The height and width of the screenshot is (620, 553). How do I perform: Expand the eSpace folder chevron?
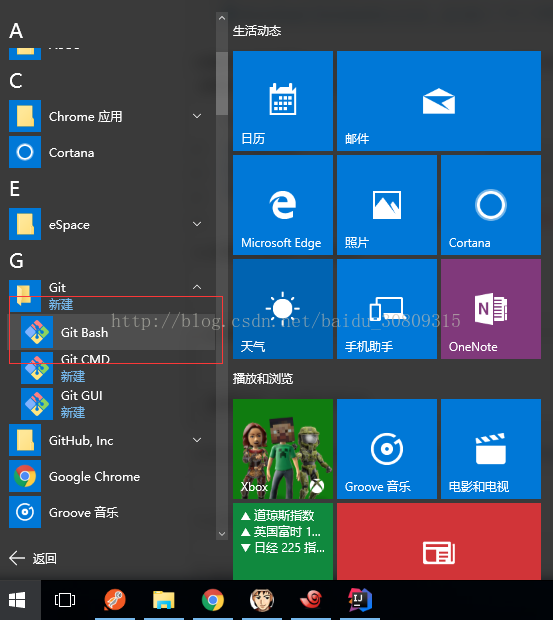pyautogui.click(x=197, y=224)
